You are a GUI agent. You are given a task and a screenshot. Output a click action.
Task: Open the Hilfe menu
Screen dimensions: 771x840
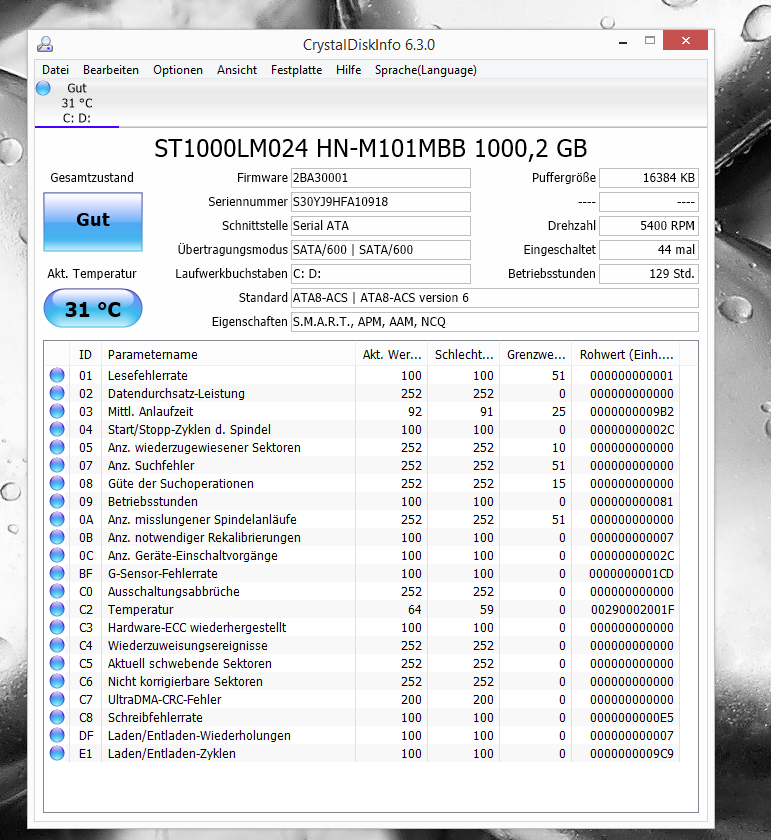(348, 70)
